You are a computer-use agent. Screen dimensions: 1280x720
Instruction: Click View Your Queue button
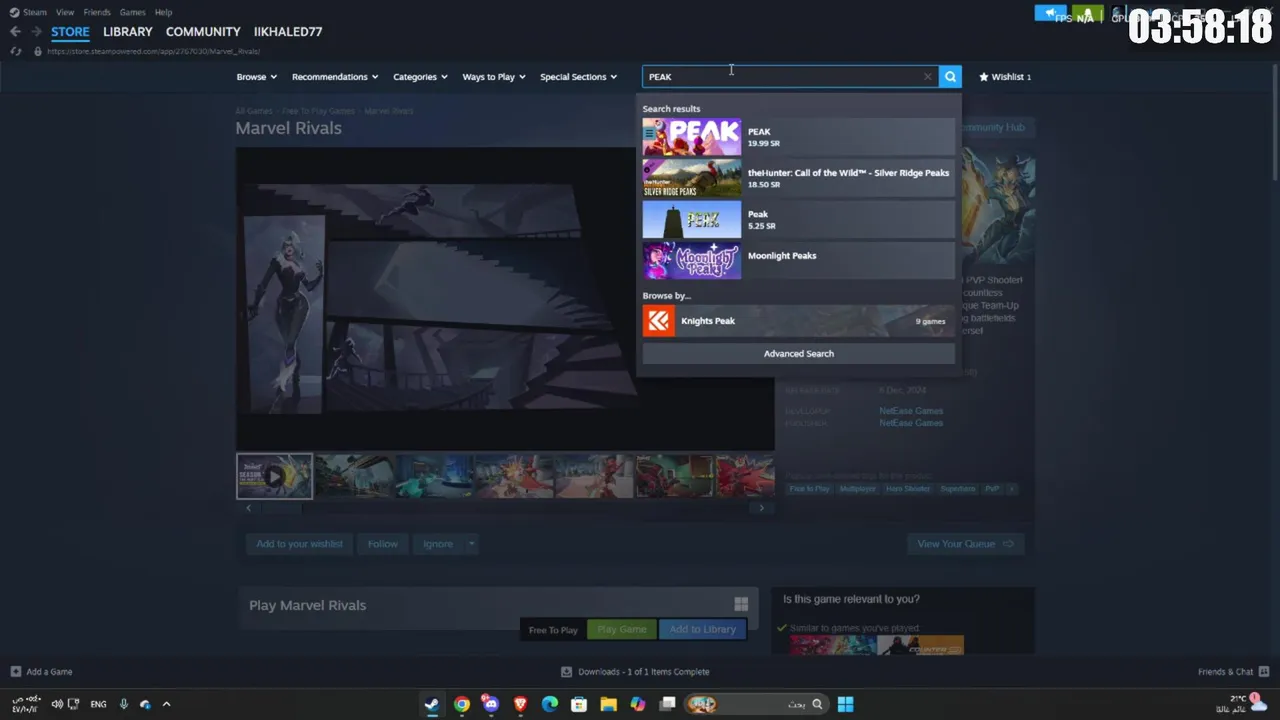(x=965, y=544)
